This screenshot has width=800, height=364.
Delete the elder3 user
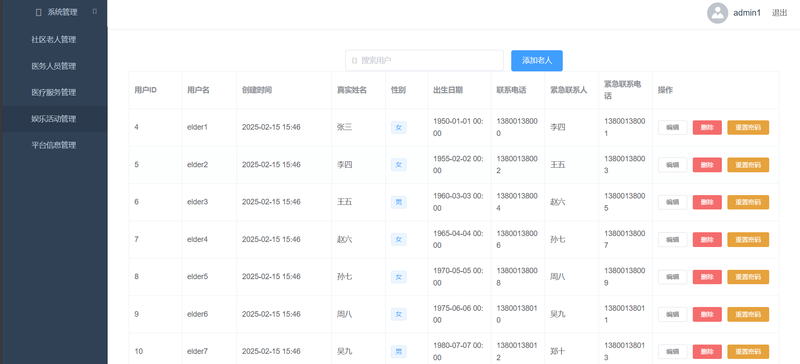tap(707, 202)
